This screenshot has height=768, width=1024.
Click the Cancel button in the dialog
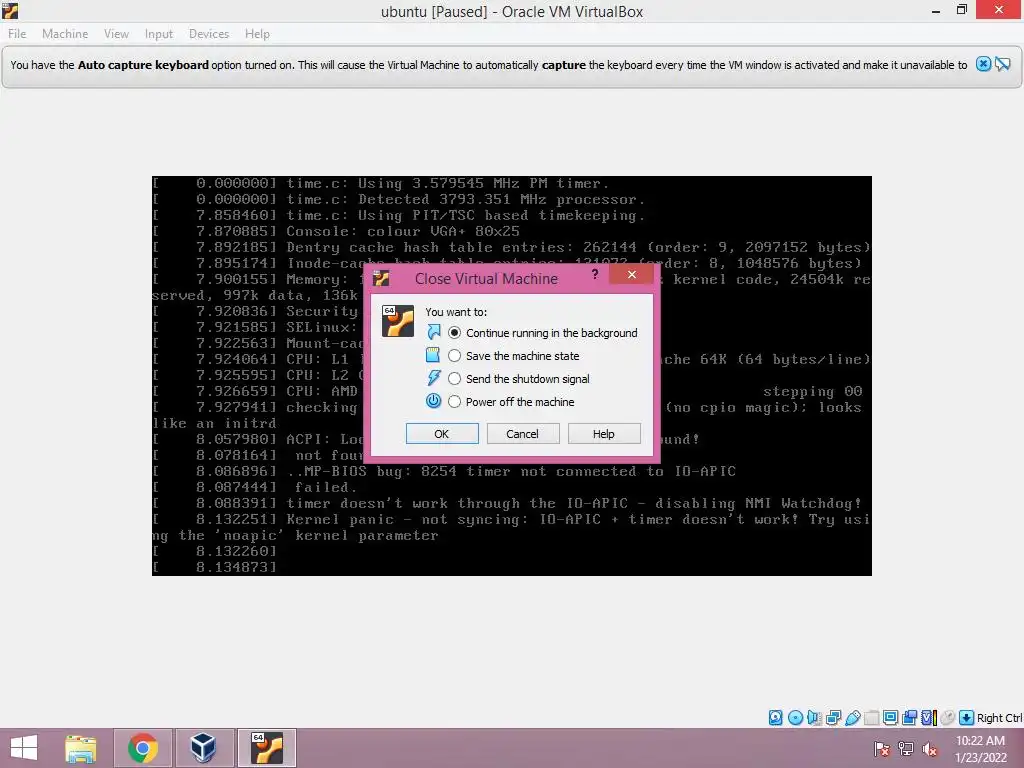tap(522, 434)
